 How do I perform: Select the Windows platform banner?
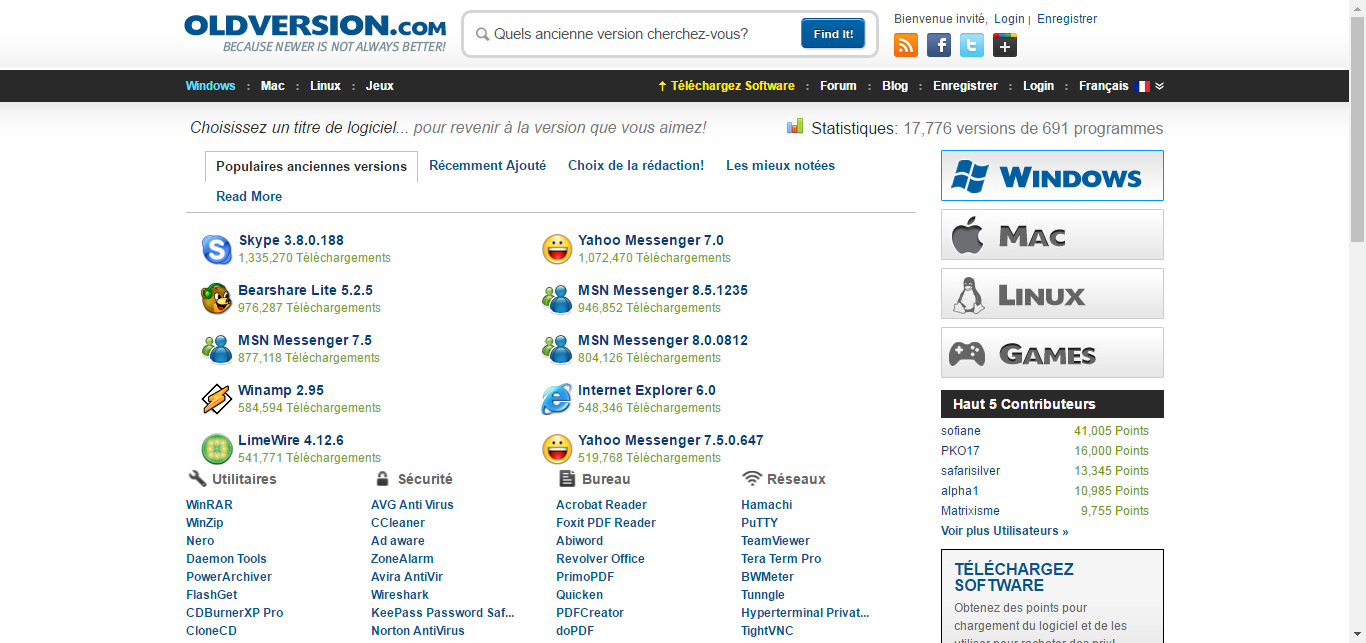point(1052,175)
